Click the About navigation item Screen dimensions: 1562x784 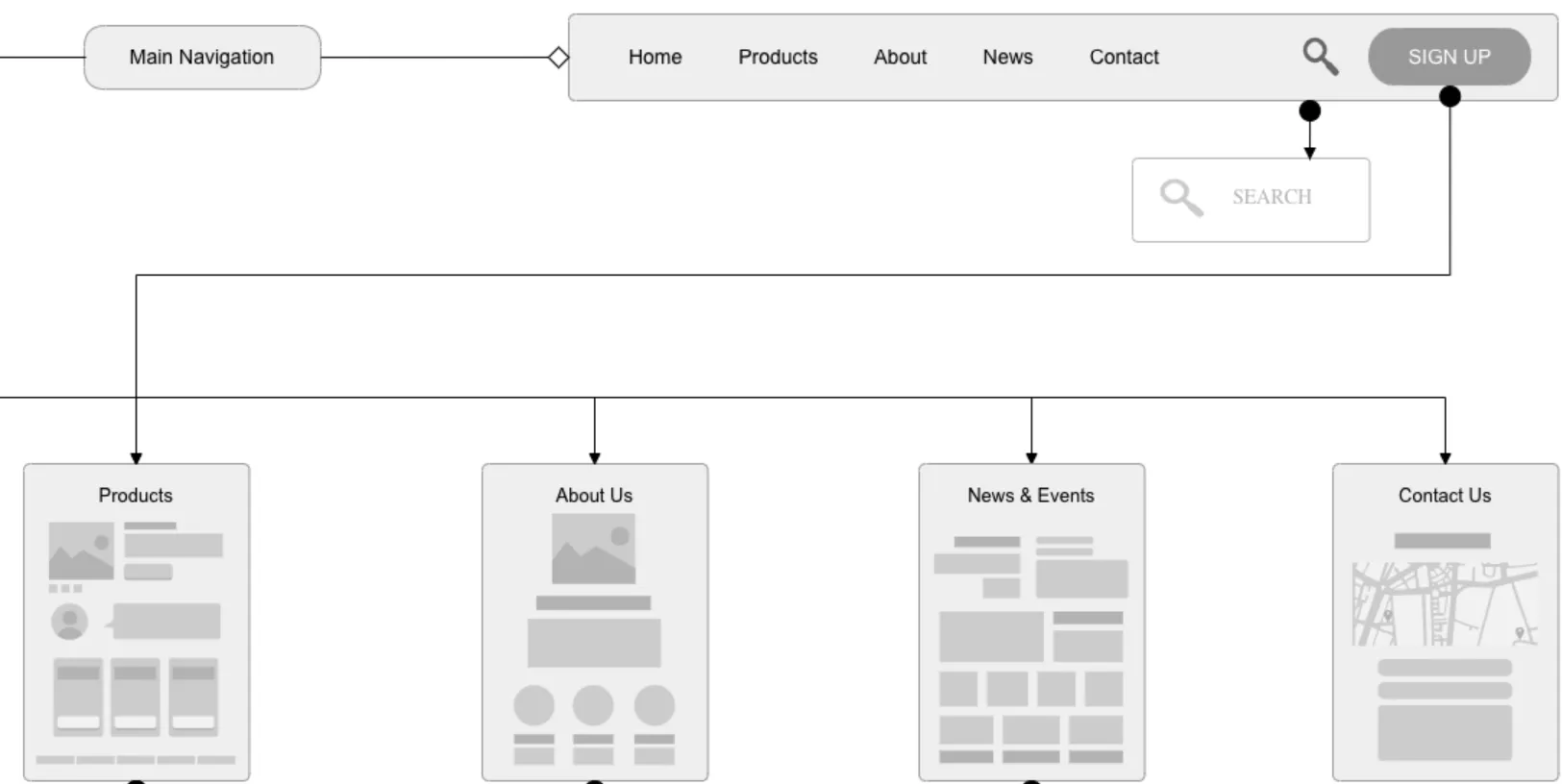pos(900,58)
